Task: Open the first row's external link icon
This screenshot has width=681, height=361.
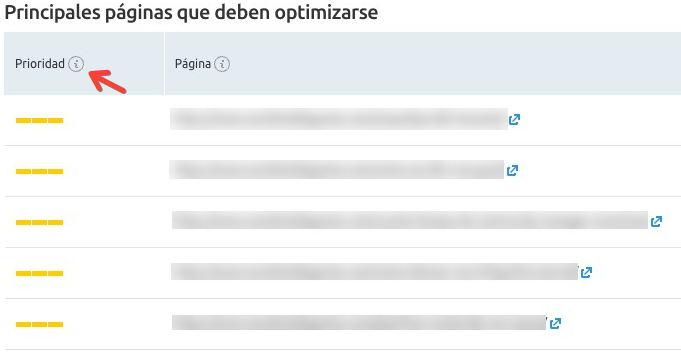Action: 514,119
